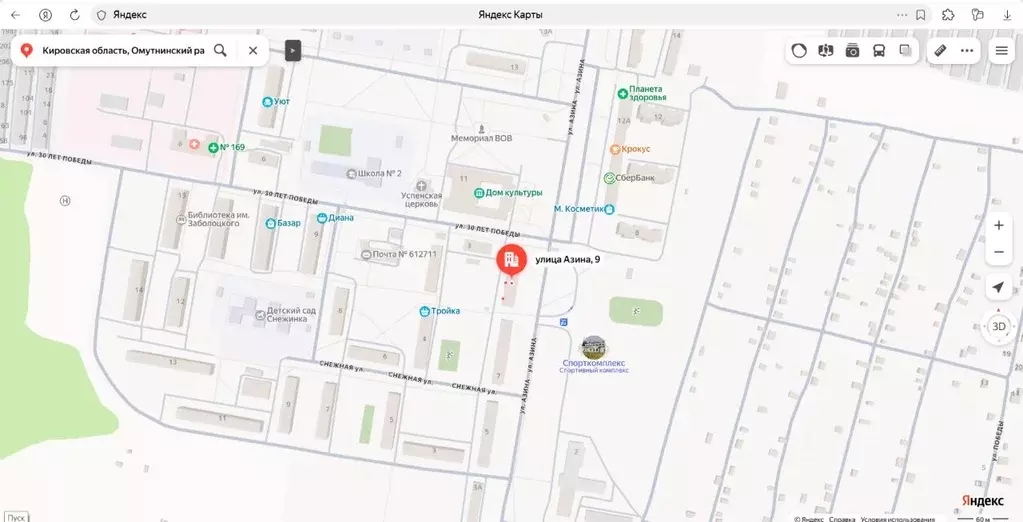Toggle street panoramas and photos layer
This screenshot has width=1023, height=522.
(852, 50)
